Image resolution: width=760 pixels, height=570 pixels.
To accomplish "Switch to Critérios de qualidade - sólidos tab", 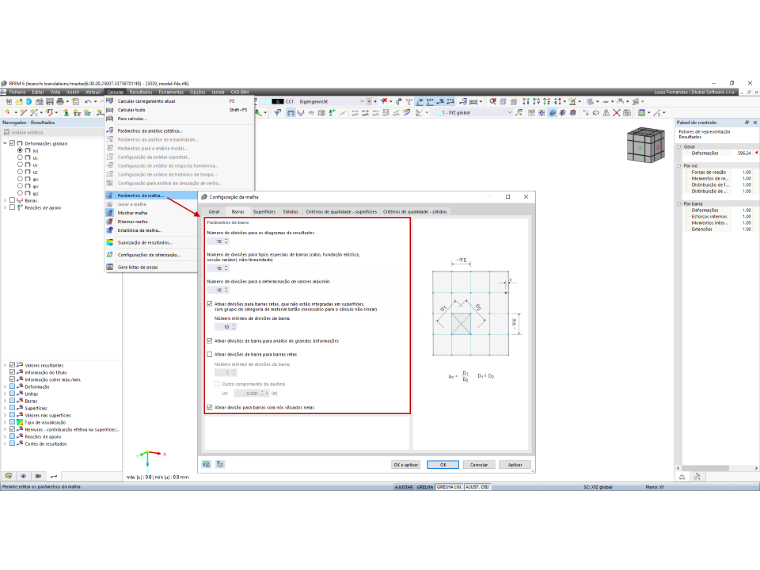I will (x=415, y=212).
